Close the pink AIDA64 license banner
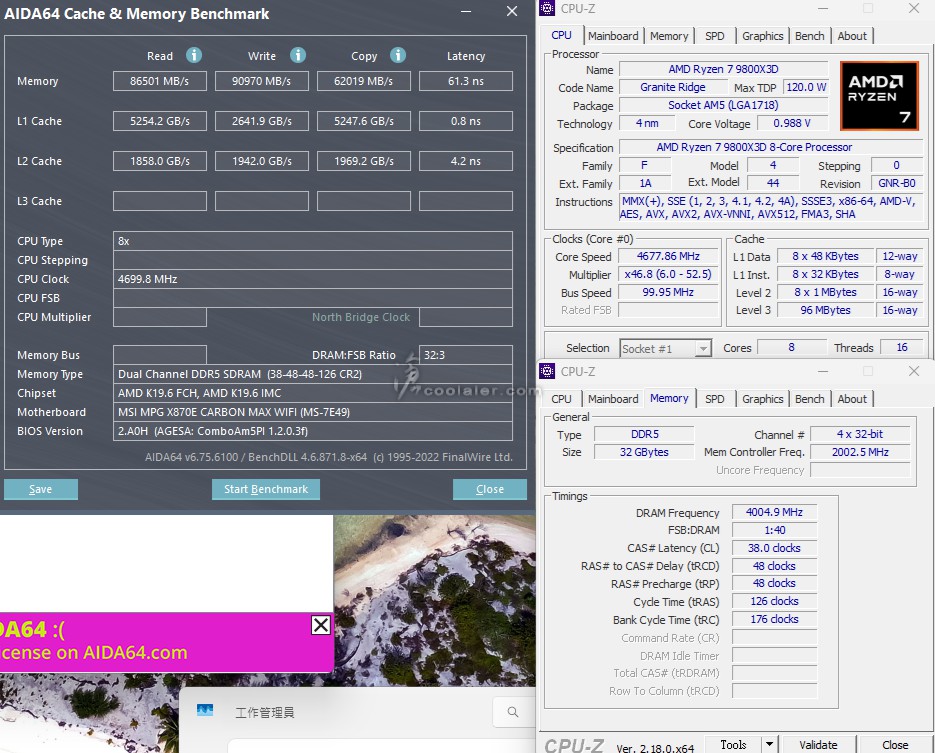The width and height of the screenshot is (935, 753). [x=320, y=625]
